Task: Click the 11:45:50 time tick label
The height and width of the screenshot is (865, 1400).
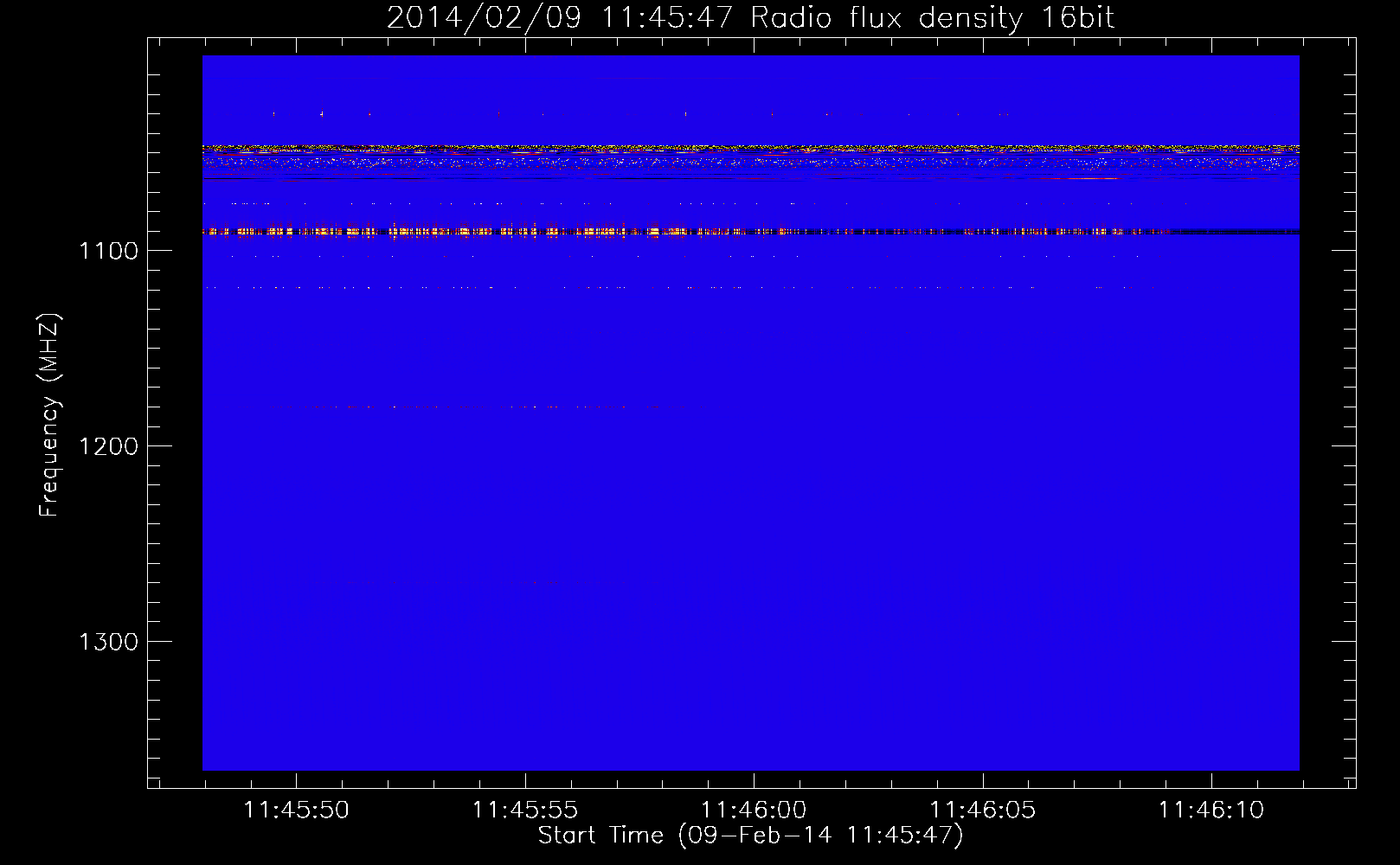Action: pyautogui.click(x=296, y=811)
